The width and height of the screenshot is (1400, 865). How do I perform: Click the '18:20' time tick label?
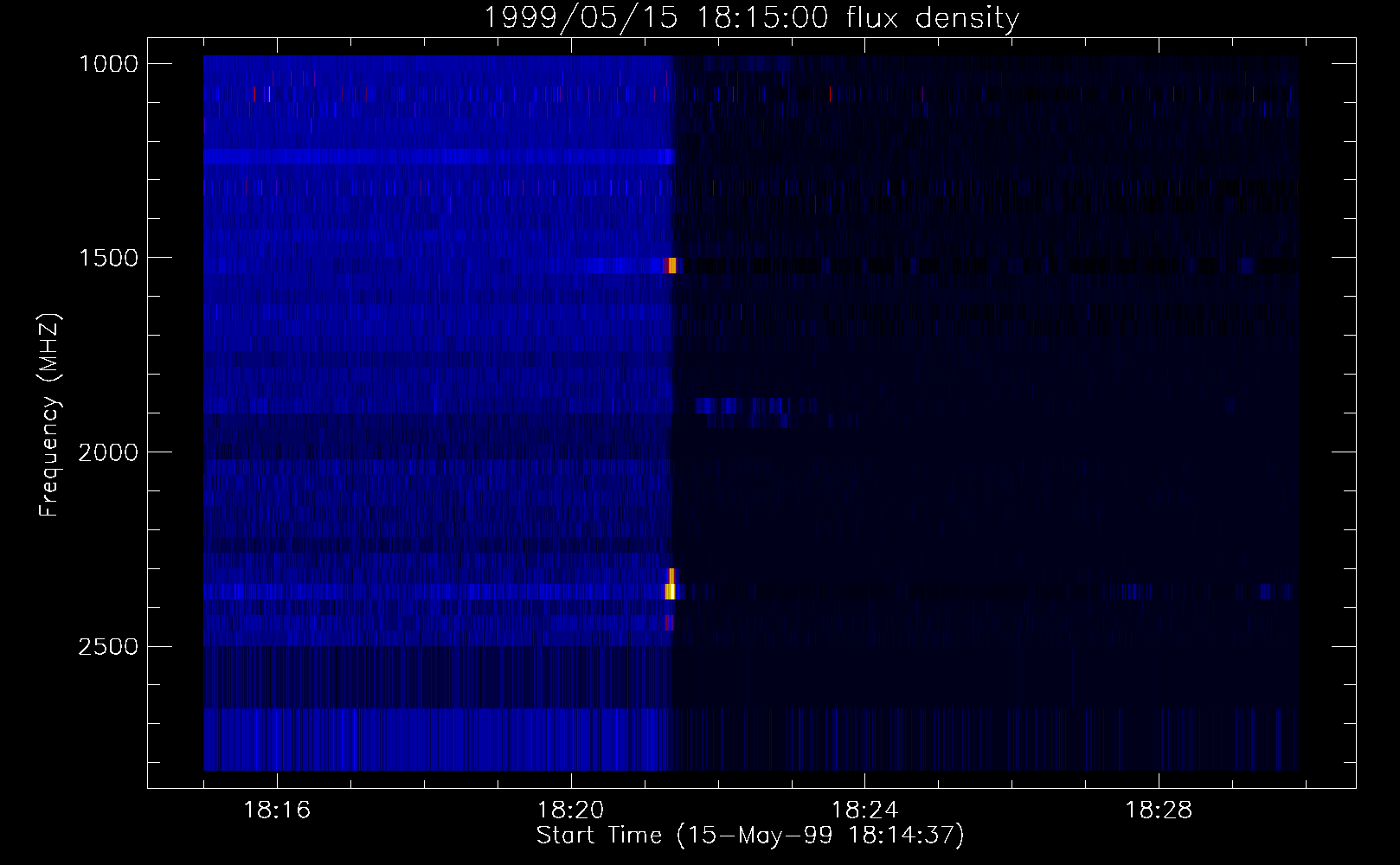pos(571,811)
